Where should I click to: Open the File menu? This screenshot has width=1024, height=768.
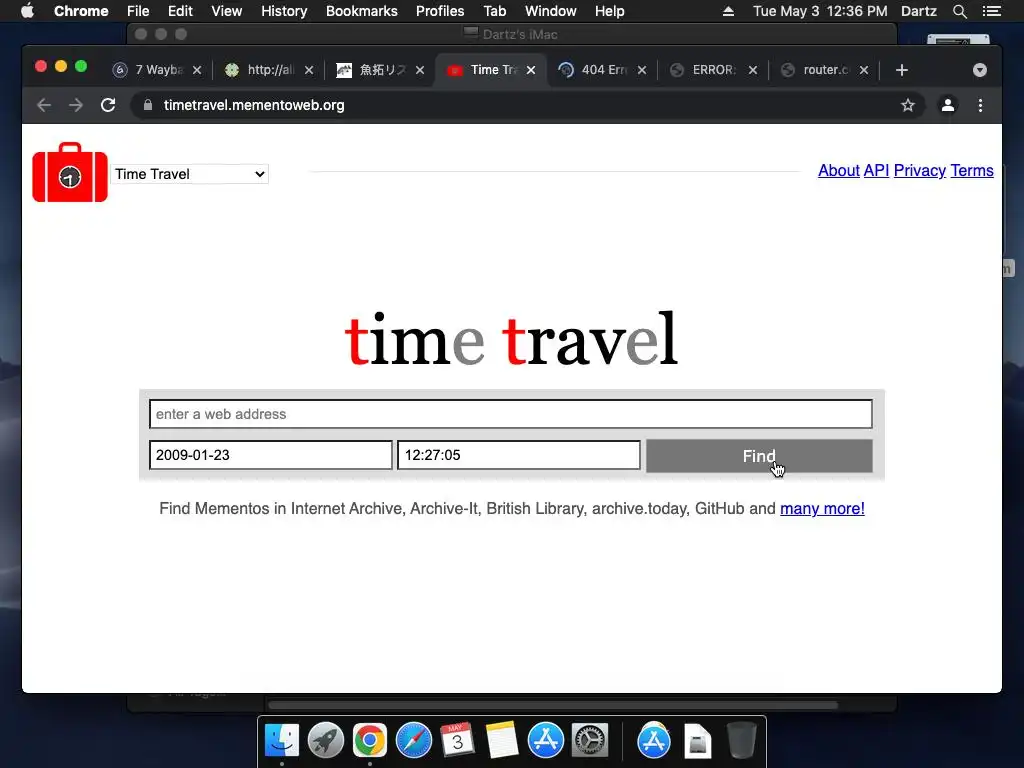[x=138, y=11]
